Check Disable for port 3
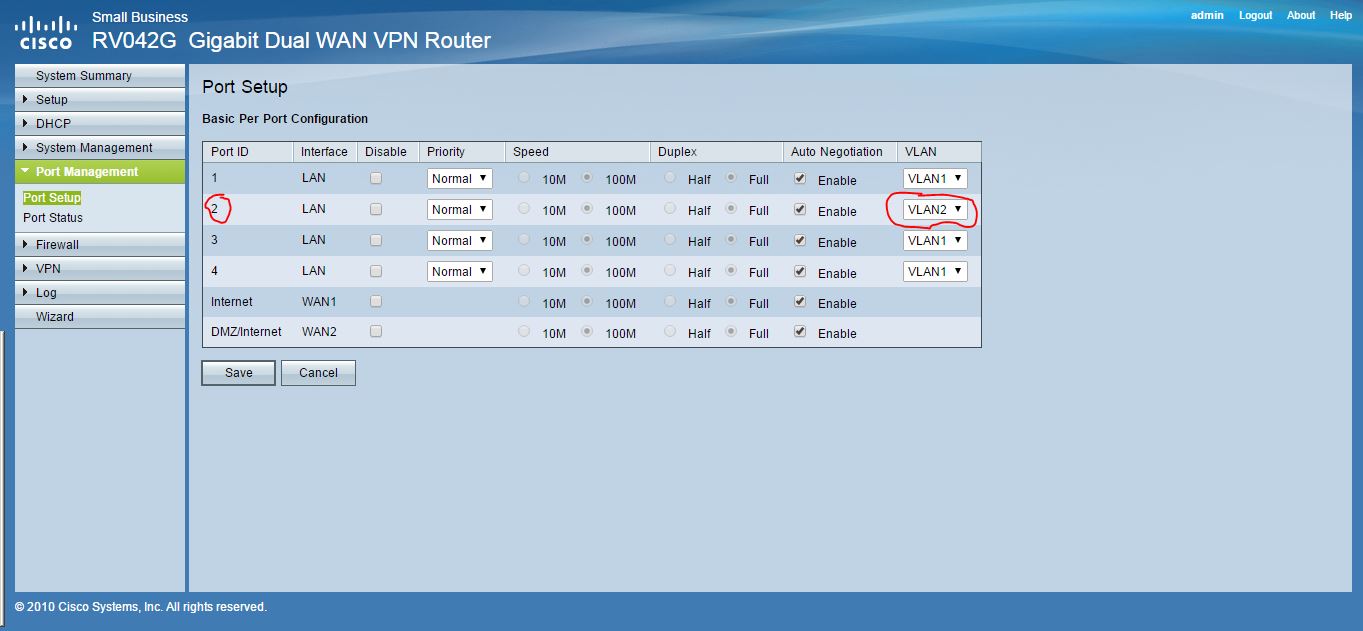The image size is (1363, 631). coord(376,241)
